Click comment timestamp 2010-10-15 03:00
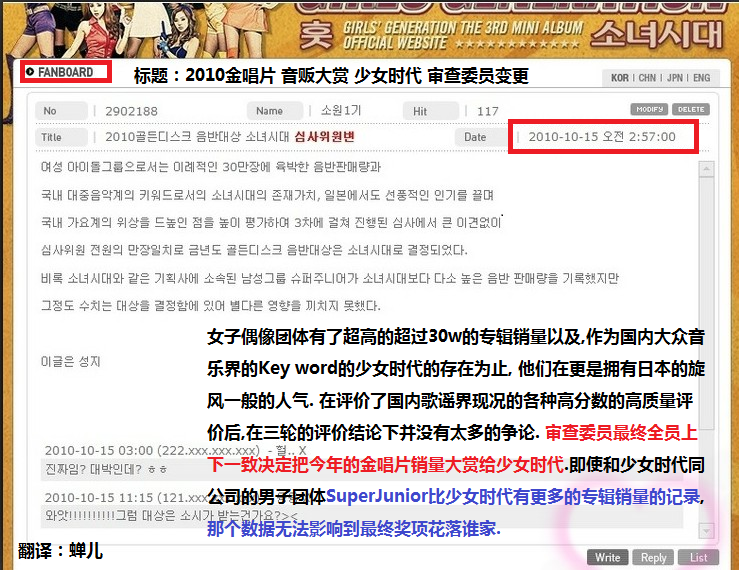 click(99, 451)
